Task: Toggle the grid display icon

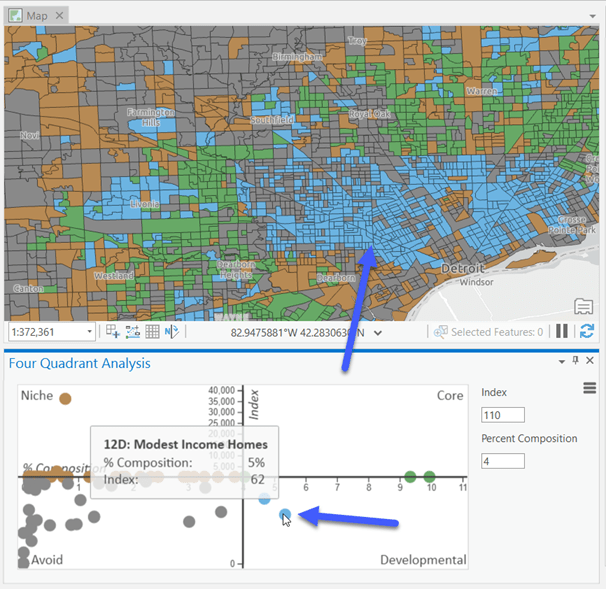Action: [152, 332]
